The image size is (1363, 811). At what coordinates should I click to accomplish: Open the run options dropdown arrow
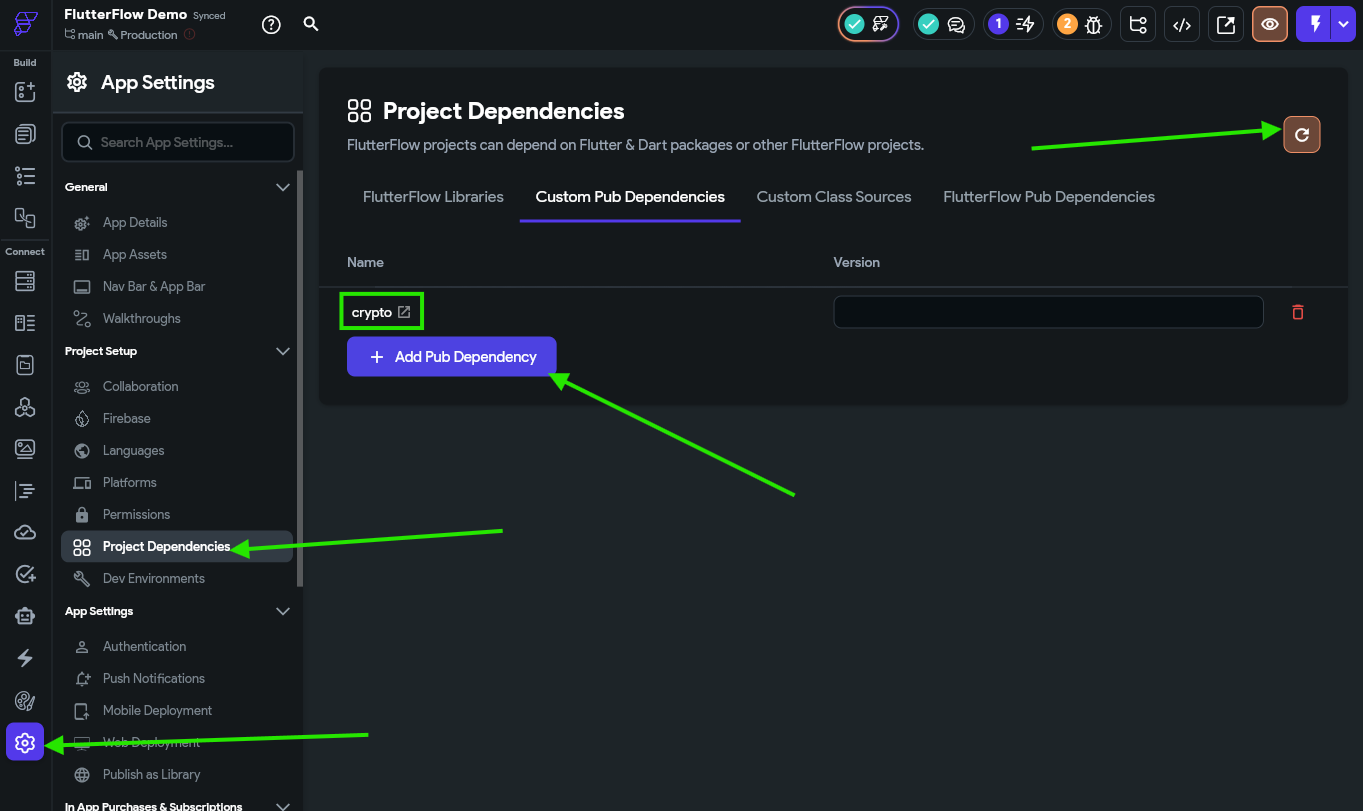coord(1343,25)
